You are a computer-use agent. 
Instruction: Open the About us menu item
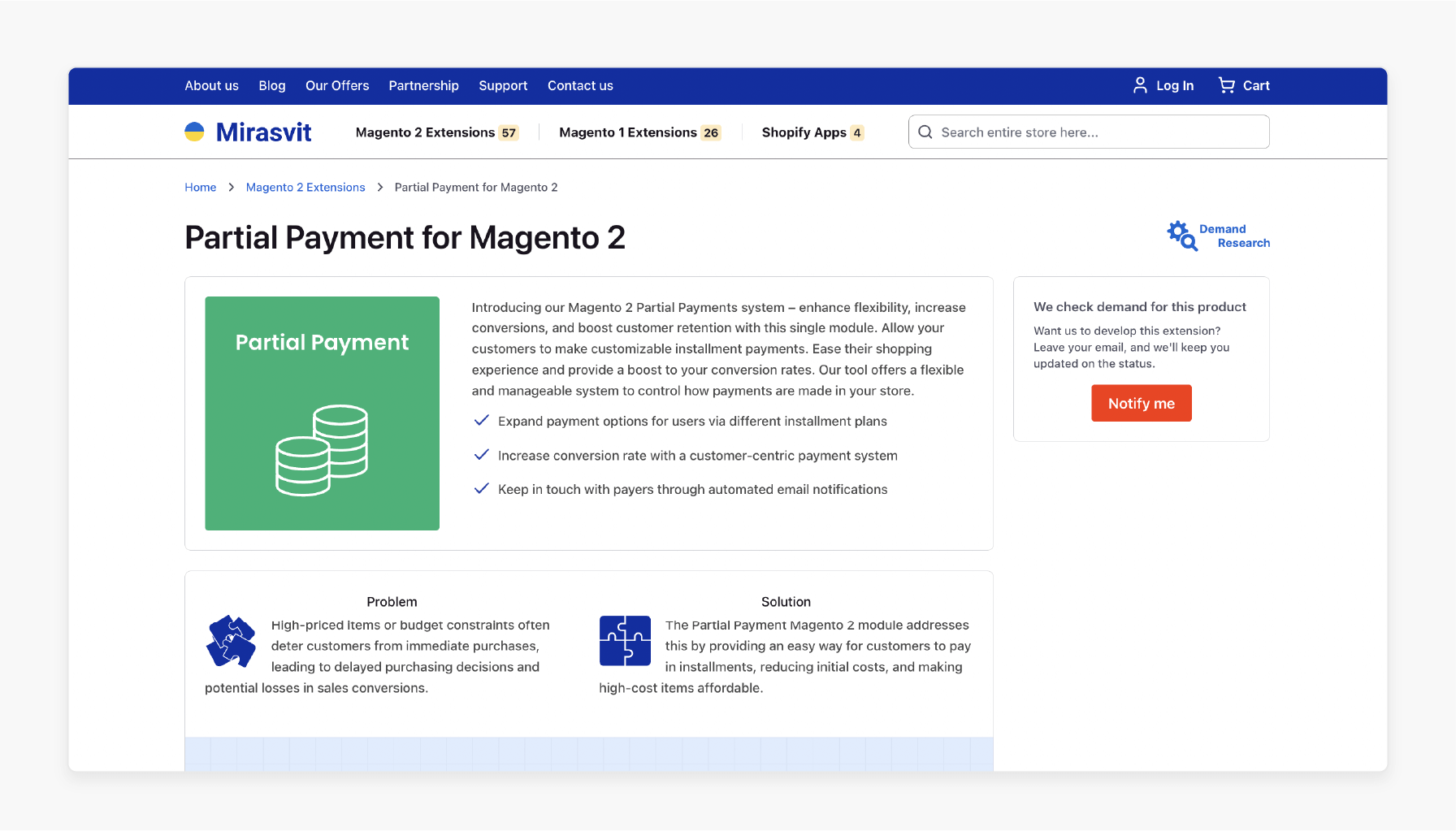coord(211,85)
